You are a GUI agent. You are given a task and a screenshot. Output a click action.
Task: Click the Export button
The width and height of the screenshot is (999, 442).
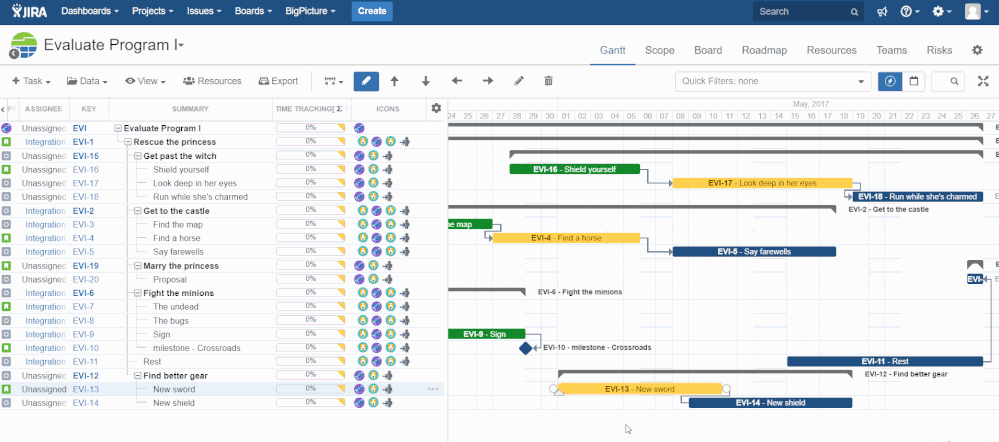(x=278, y=81)
